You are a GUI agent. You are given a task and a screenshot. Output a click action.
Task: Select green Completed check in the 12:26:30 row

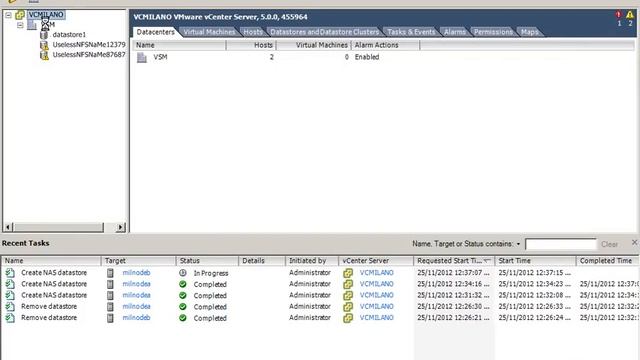(x=183, y=307)
